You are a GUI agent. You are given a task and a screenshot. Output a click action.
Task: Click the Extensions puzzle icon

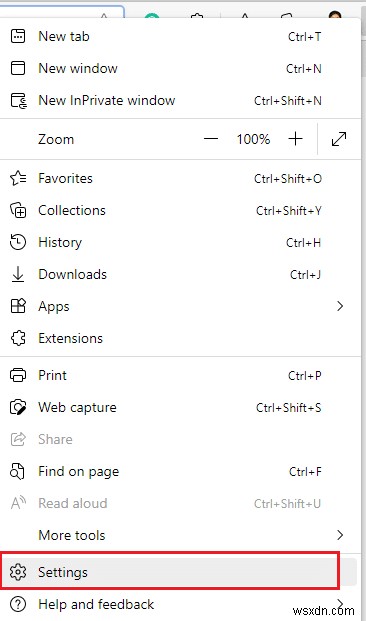tap(18, 338)
